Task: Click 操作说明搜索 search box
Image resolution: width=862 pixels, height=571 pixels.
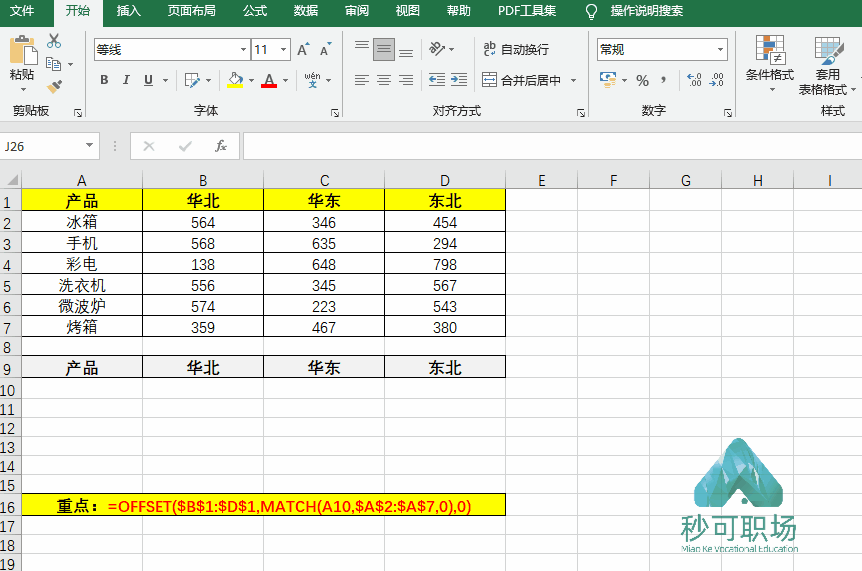Action: tap(646, 10)
